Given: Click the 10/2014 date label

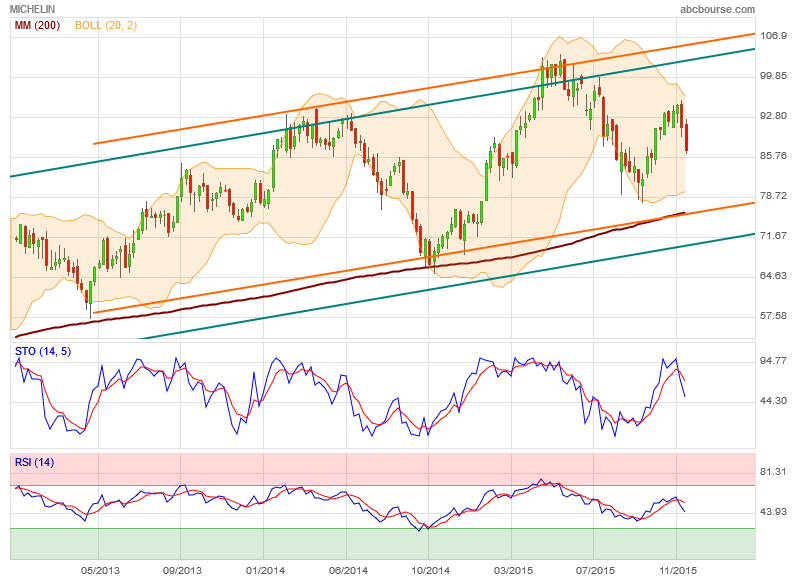Looking at the screenshot, I should click(x=430, y=570).
